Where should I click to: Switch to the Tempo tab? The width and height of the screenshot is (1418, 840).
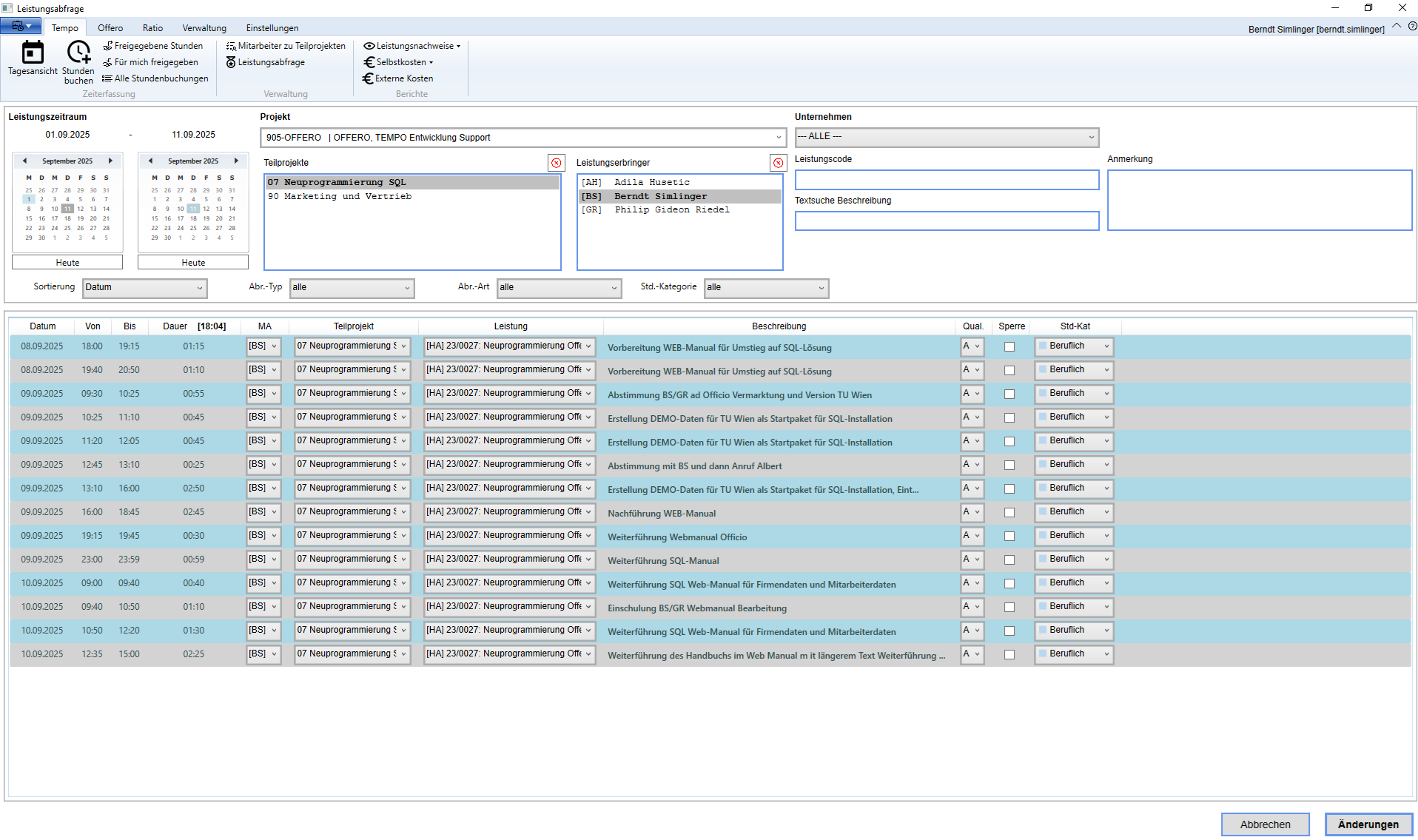click(x=65, y=28)
